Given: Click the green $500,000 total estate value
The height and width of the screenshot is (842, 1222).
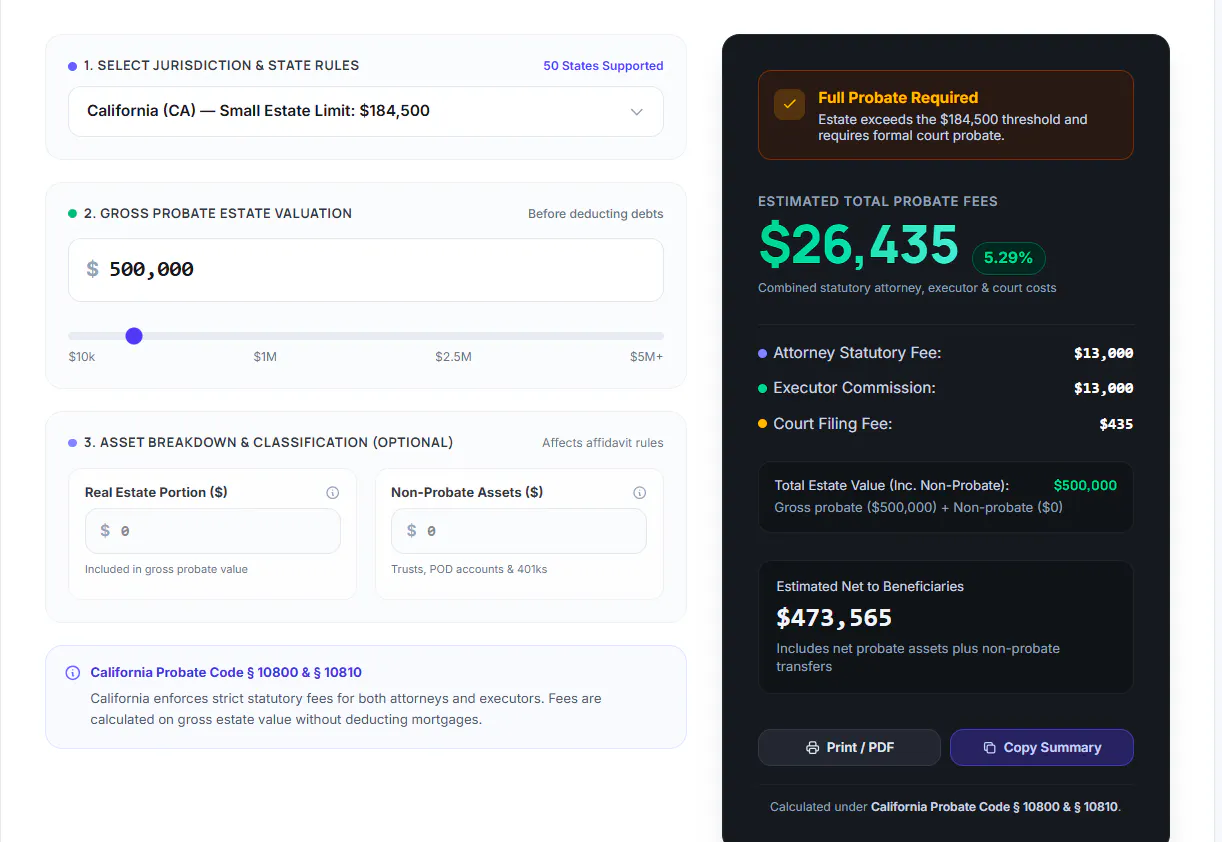Looking at the screenshot, I should [1085, 485].
